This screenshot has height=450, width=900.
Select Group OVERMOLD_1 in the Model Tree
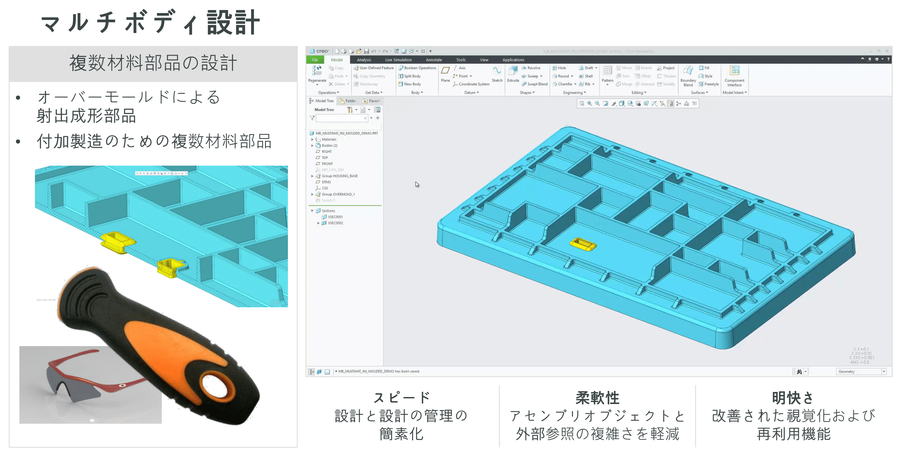tap(337, 194)
